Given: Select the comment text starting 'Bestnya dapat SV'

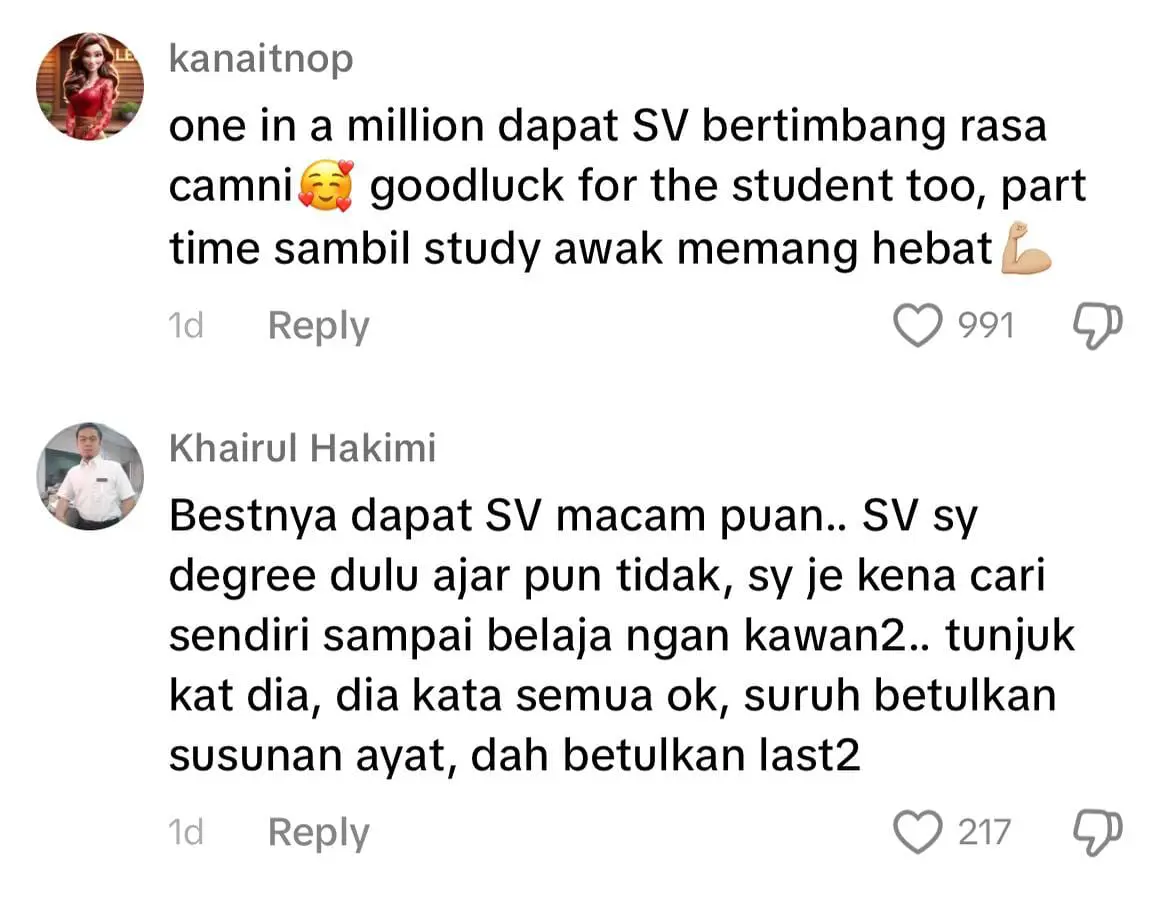Looking at the screenshot, I should point(622,635).
